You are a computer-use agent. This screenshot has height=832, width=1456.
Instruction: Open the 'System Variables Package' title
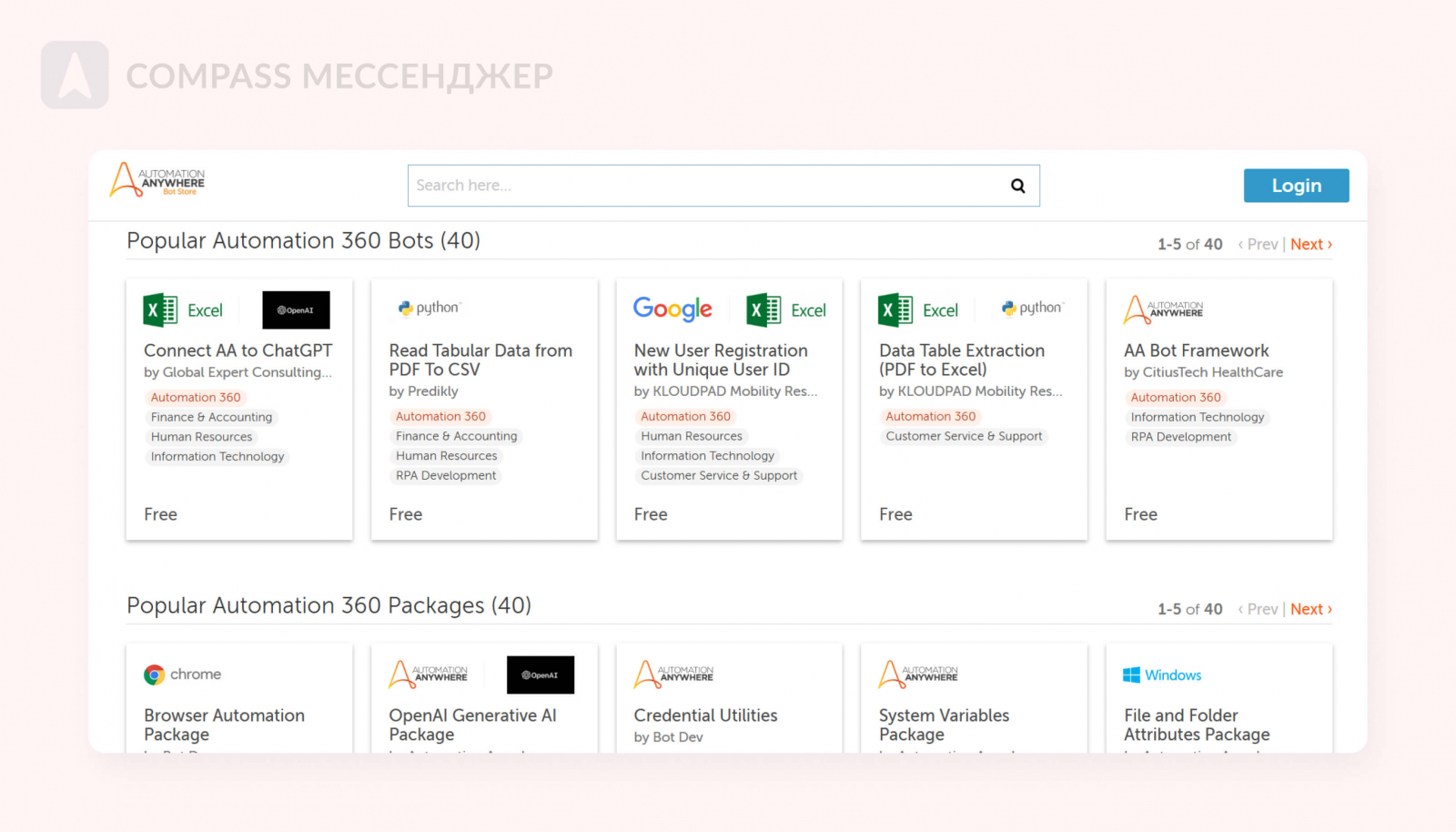click(944, 725)
